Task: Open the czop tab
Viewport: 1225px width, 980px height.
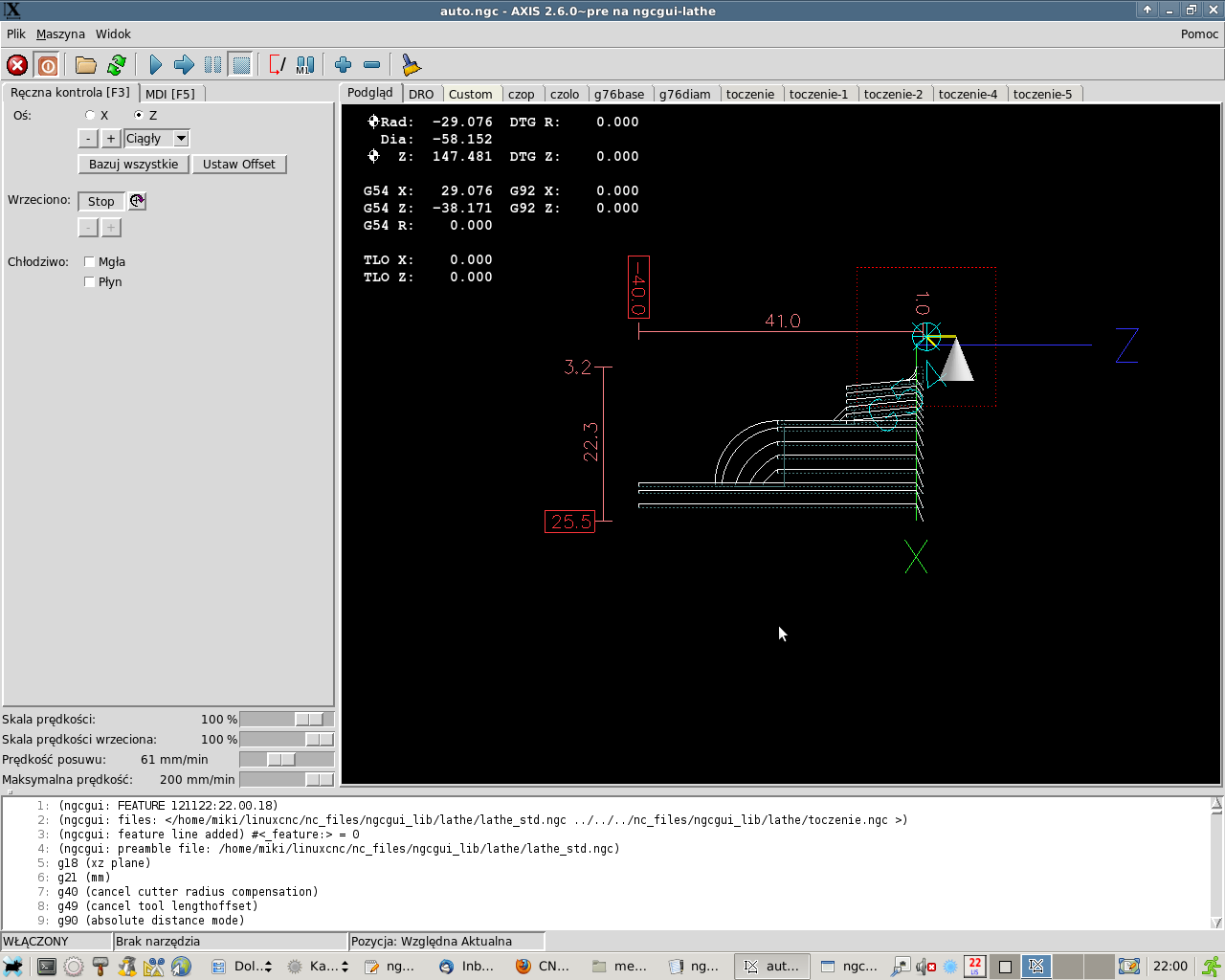Action: (x=522, y=94)
